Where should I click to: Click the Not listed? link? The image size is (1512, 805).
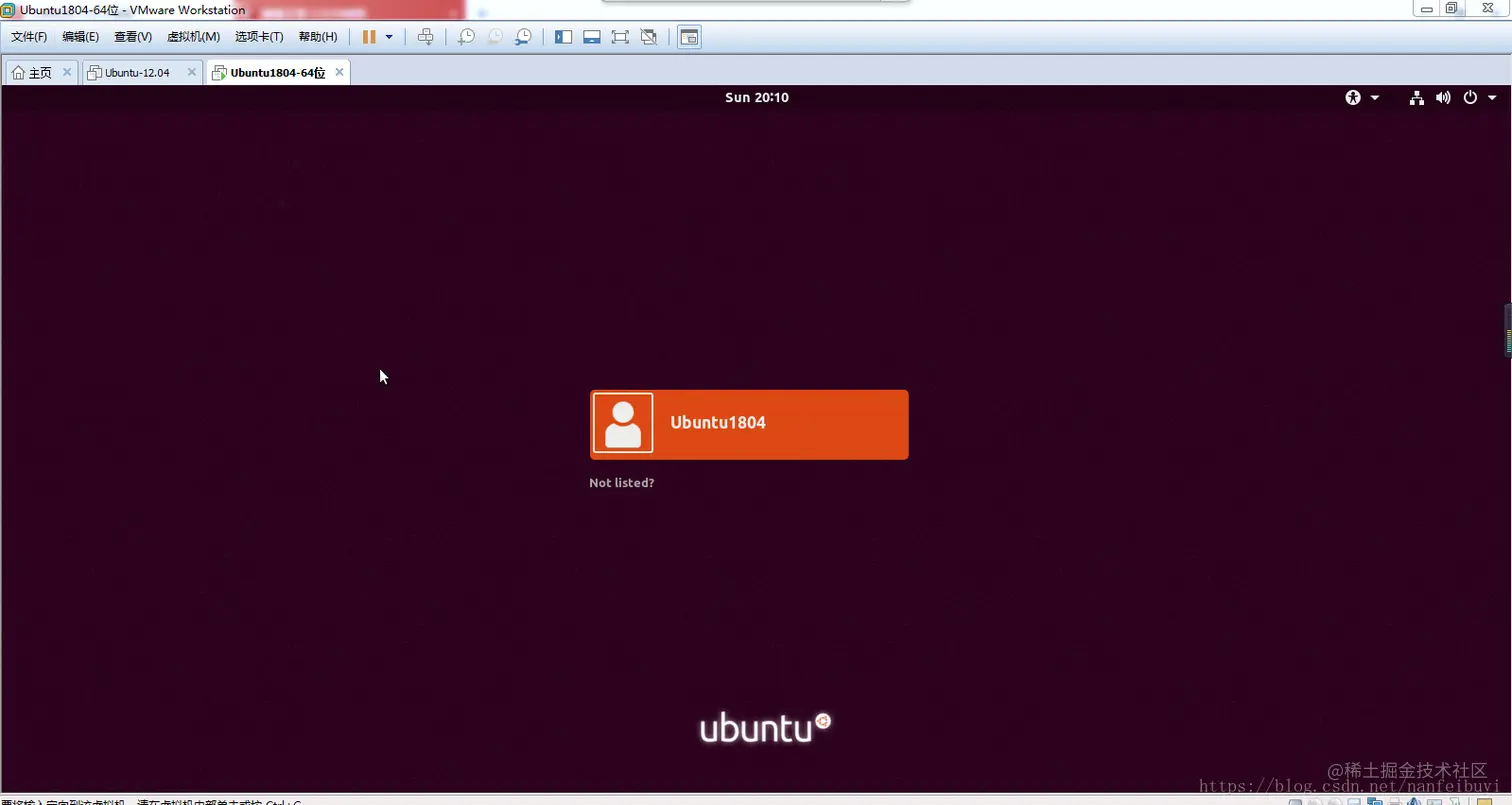(x=622, y=483)
